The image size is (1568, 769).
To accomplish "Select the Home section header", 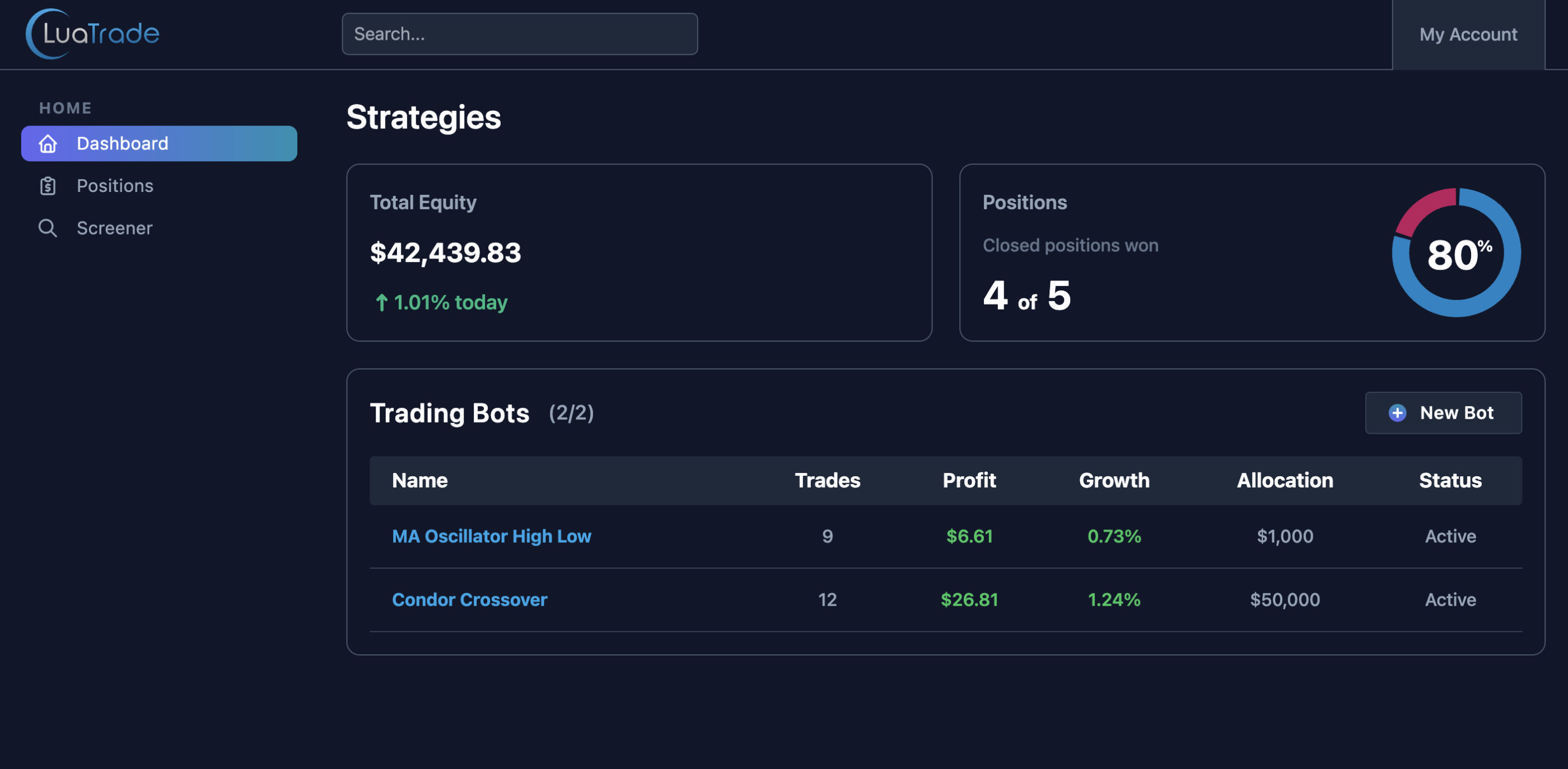I will tap(66, 107).
